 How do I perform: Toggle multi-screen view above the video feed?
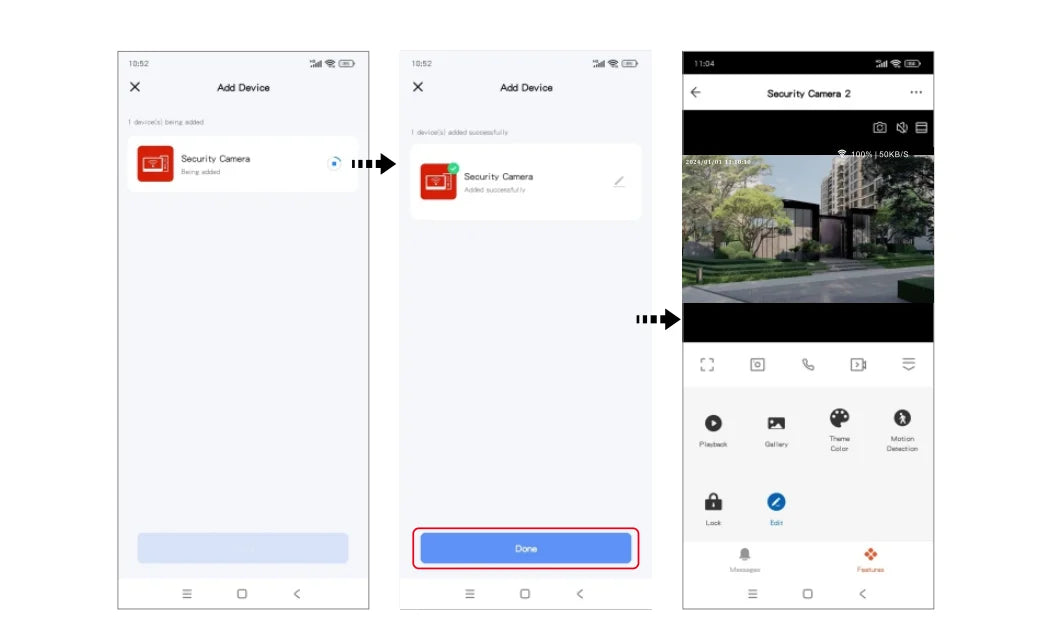(921, 127)
